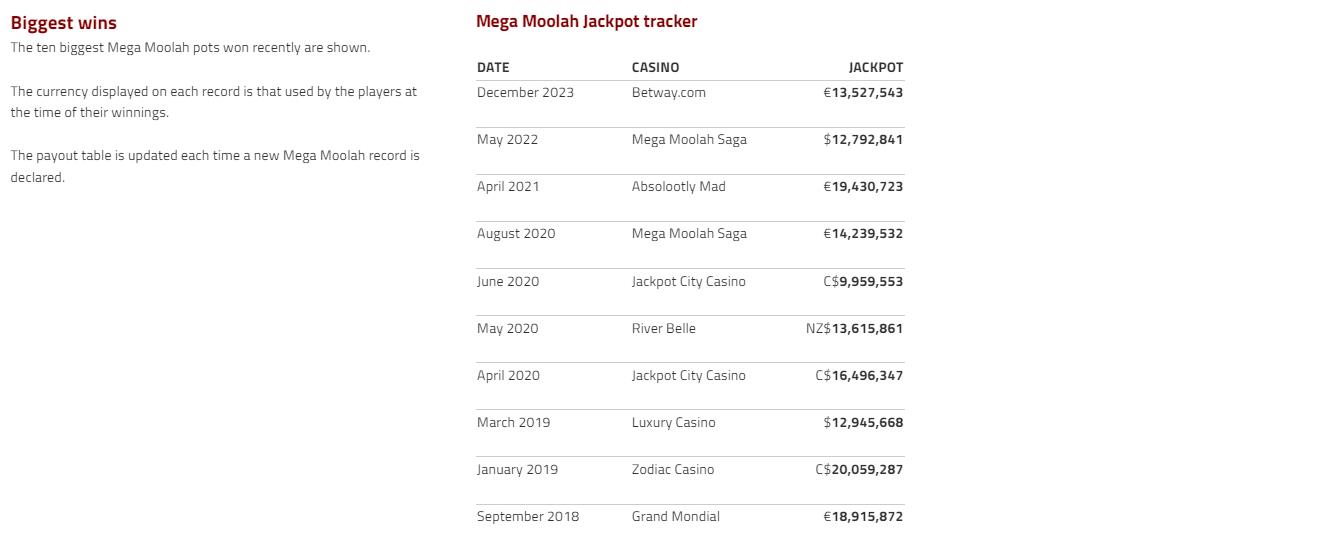1319x536 pixels.
Task: Click the DATE column header
Action: point(493,67)
